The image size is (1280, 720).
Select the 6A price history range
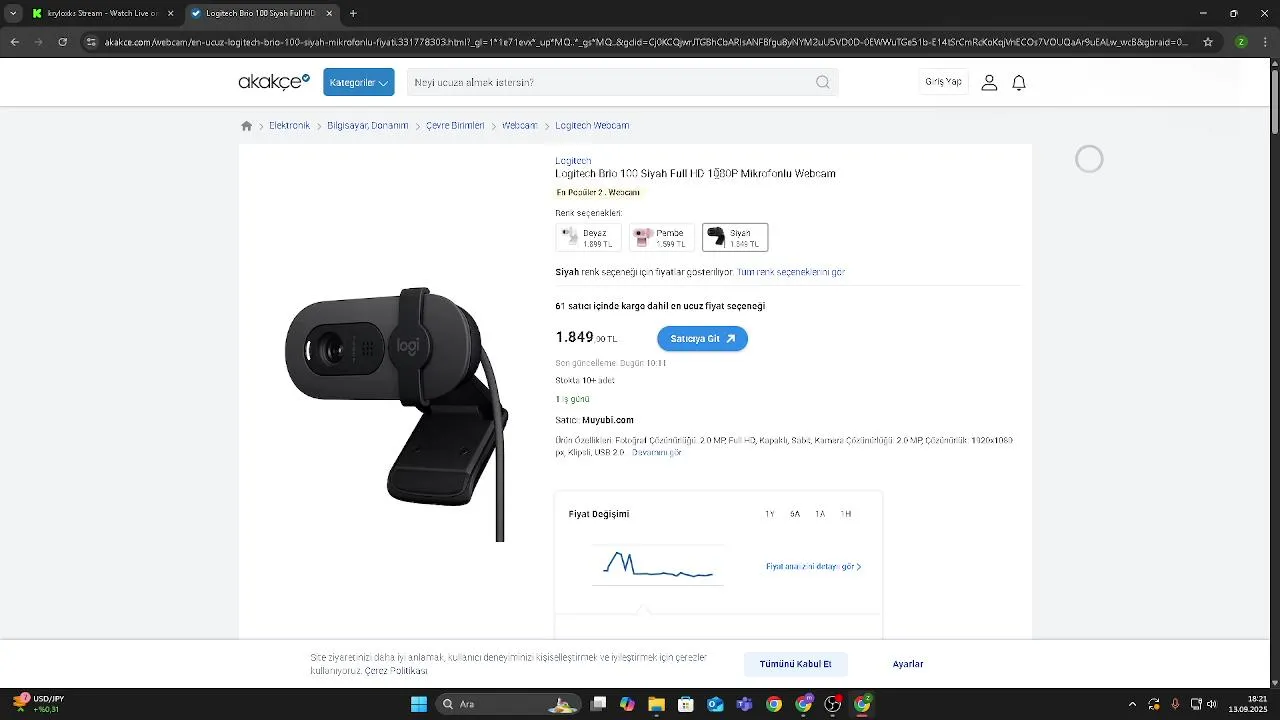point(795,514)
